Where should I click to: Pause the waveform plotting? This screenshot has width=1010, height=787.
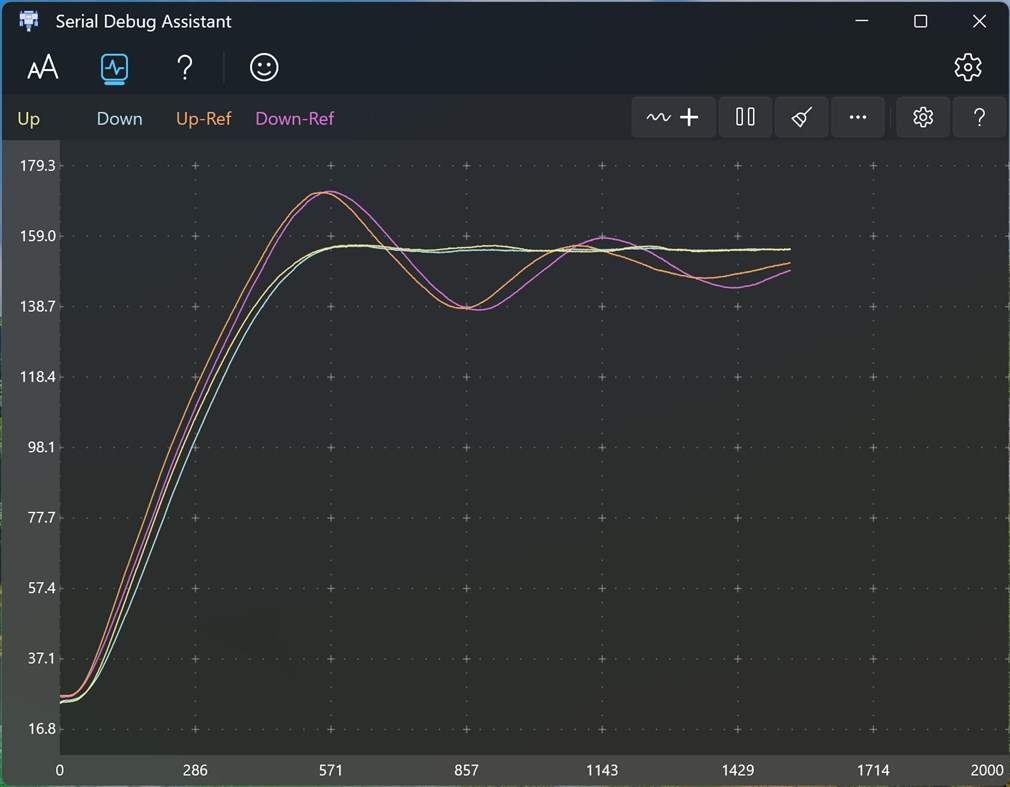[745, 117]
